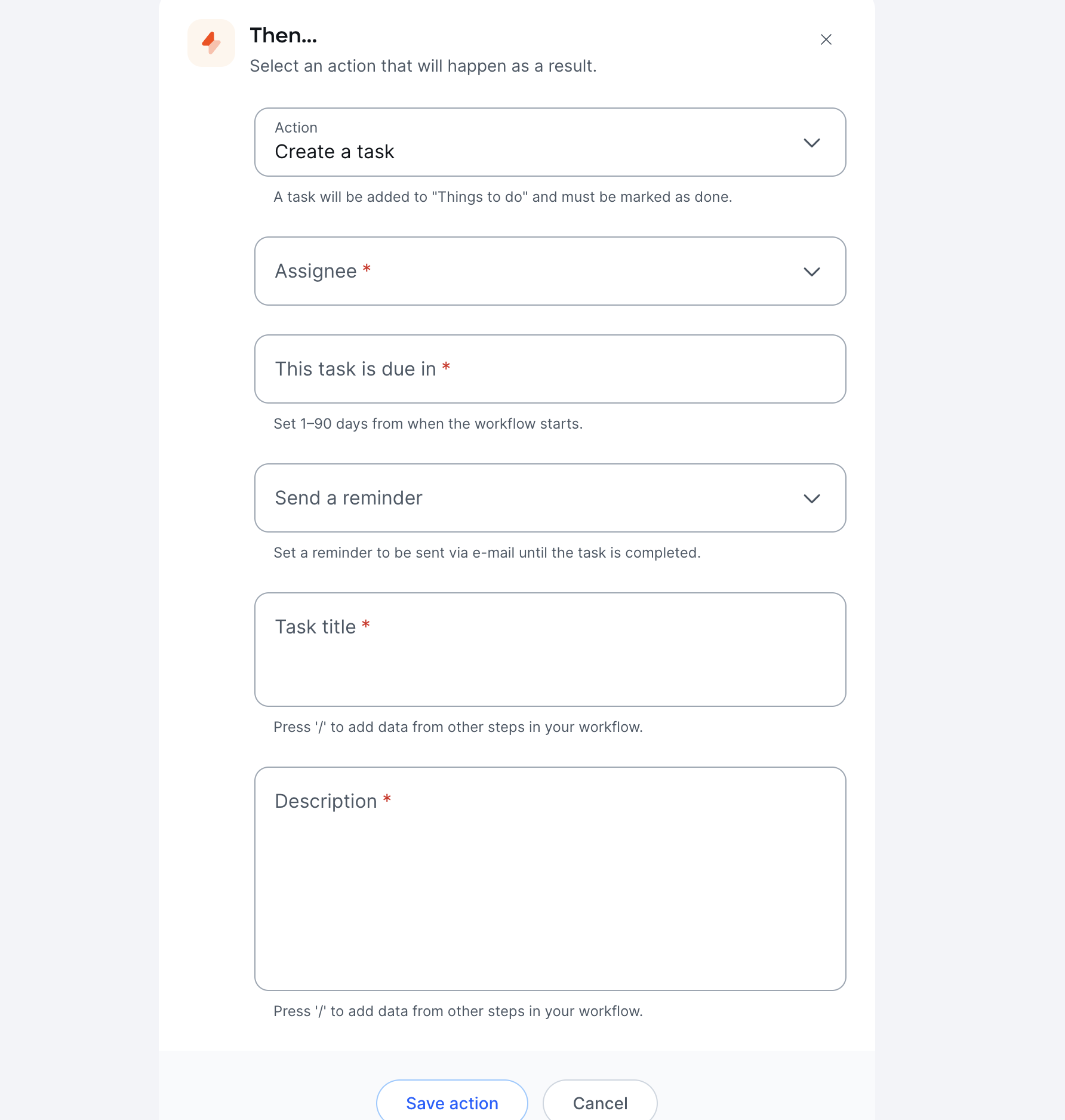Click the reminder e-mail helper text
1065x1120 pixels.
coord(487,552)
